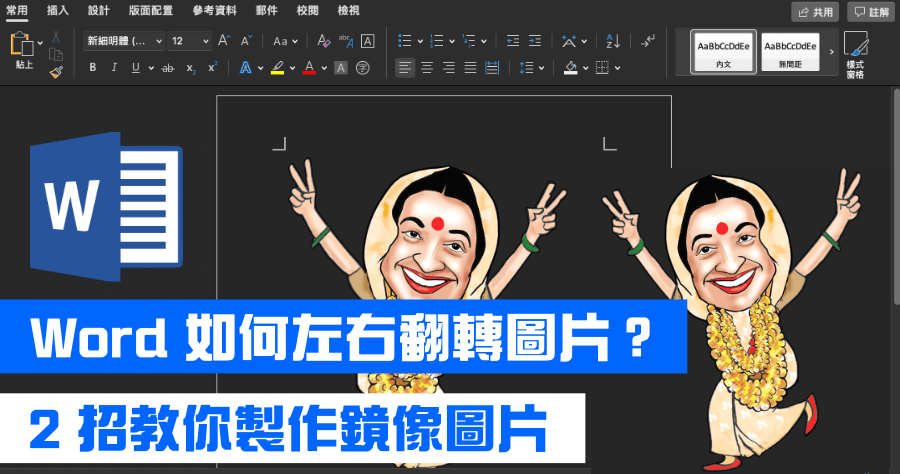This screenshot has width=900, height=474.
Task: Switch to the 檢視 (View) tab
Action: (348, 10)
